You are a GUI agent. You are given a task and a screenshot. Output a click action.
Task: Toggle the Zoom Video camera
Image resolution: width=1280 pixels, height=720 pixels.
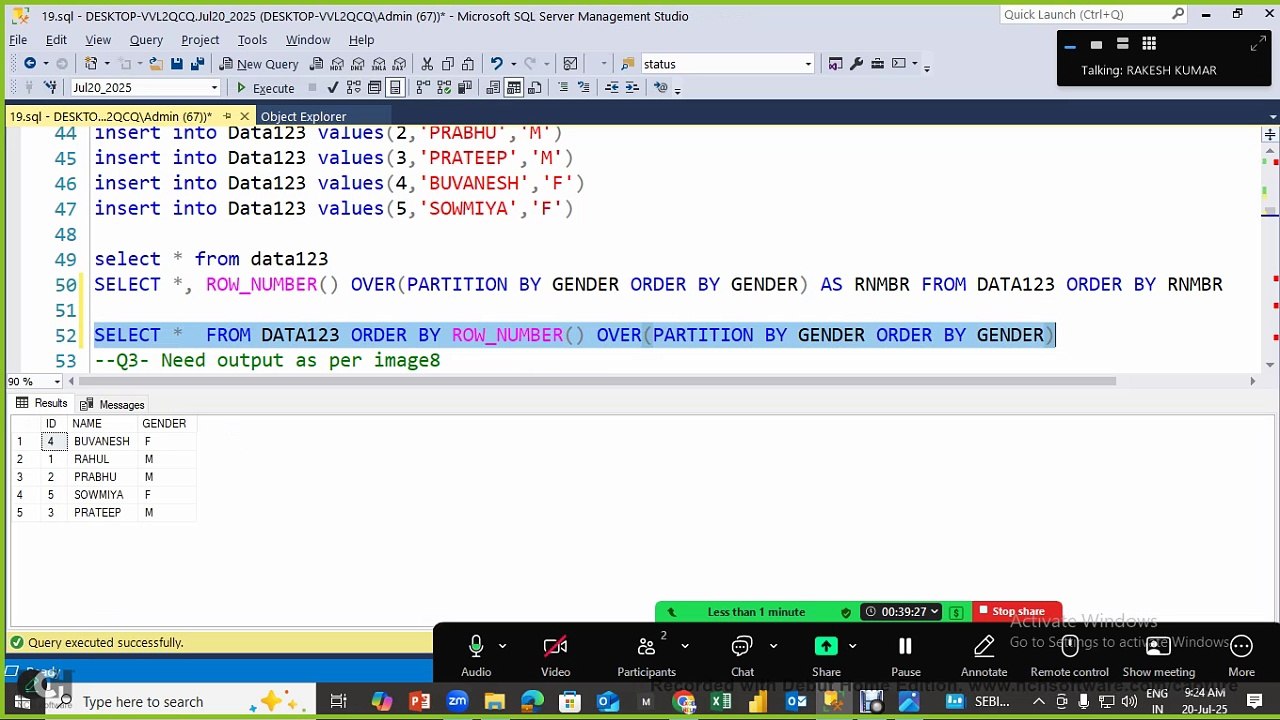(x=555, y=655)
